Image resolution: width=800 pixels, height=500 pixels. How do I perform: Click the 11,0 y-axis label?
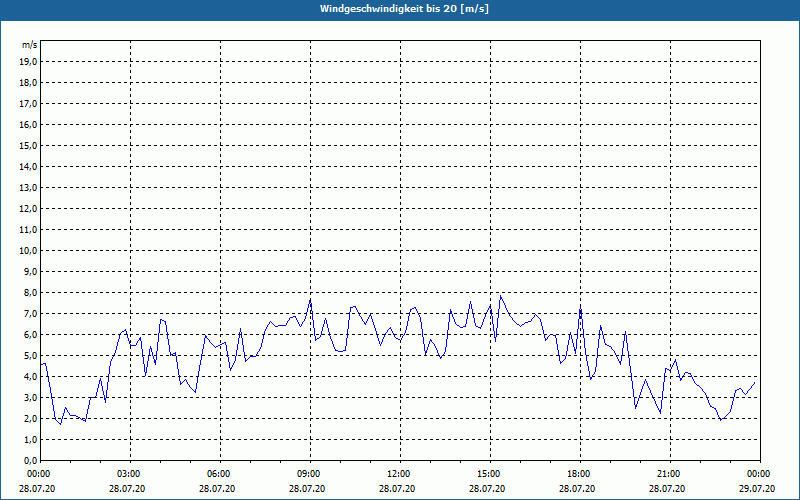[29, 230]
